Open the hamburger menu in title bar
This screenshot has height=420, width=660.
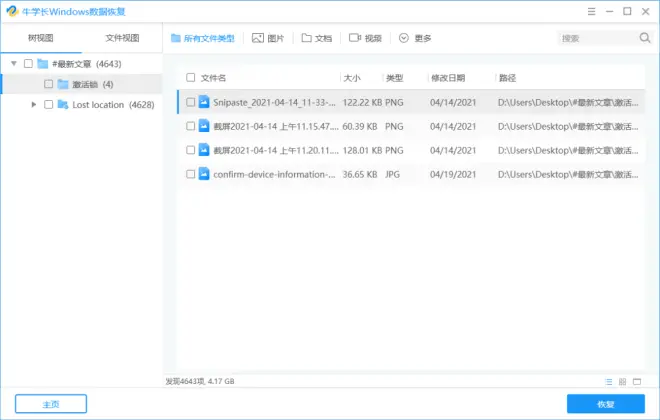click(591, 12)
